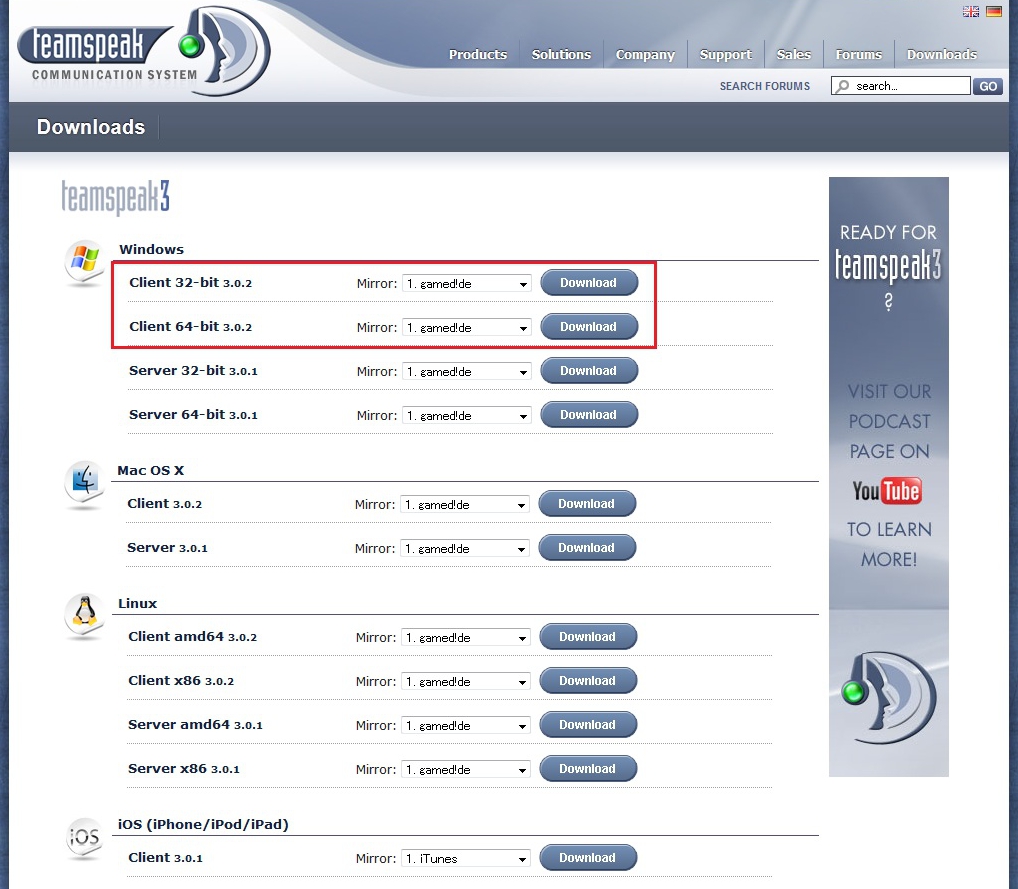Click the 'Client 64-bit 3.0.2' label
Image resolution: width=1018 pixels, height=889 pixels.
pyautogui.click(x=190, y=327)
